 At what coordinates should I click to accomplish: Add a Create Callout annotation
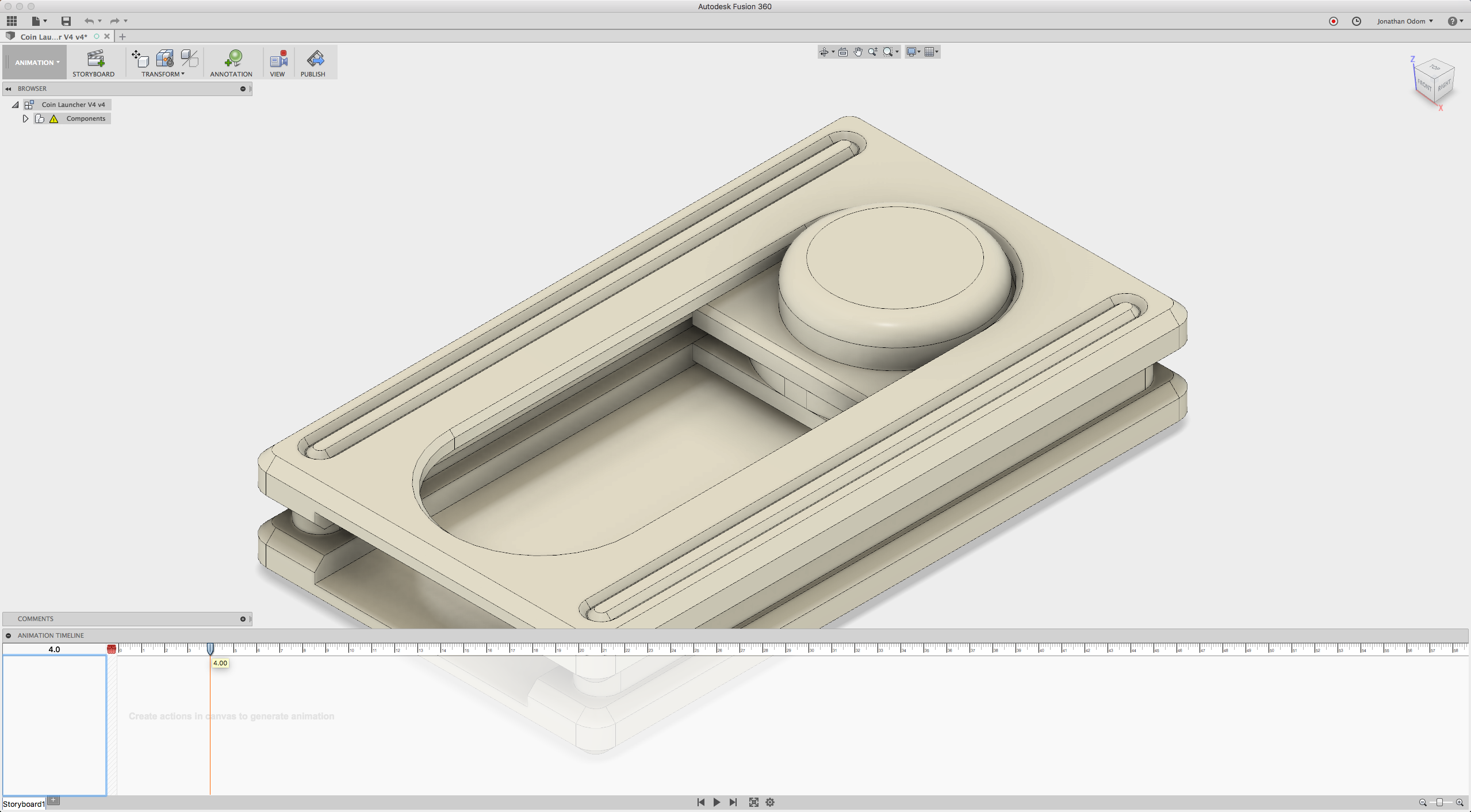(232, 59)
